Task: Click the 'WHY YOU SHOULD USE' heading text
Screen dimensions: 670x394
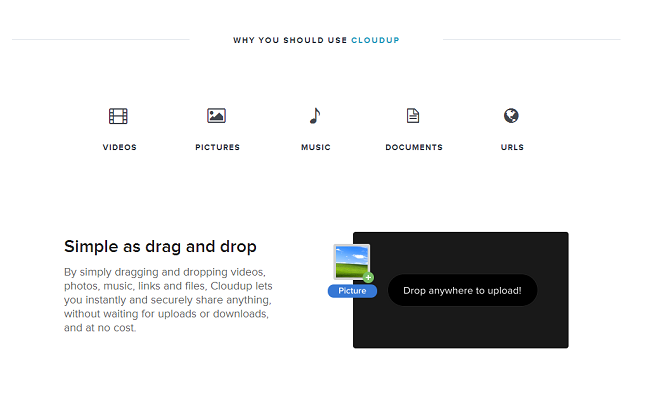Action: tap(290, 40)
